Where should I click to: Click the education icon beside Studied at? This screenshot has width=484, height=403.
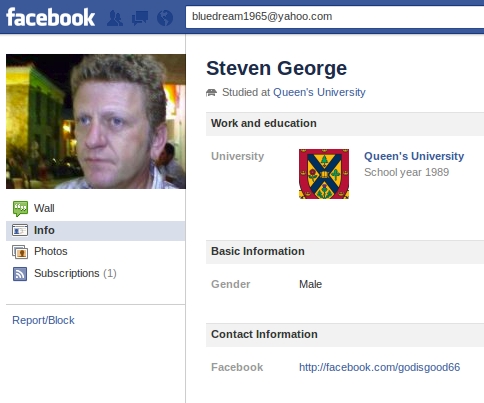(211, 92)
